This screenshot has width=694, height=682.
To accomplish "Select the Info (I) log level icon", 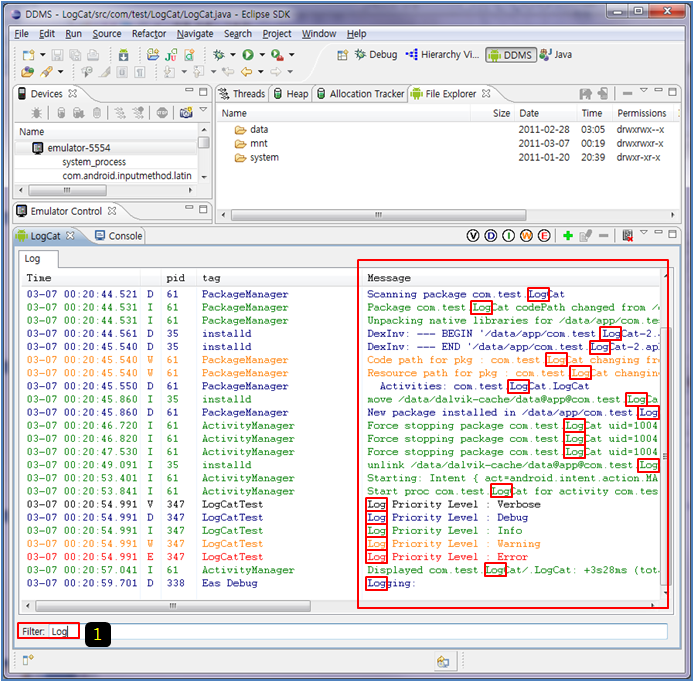I will tap(509, 236).
